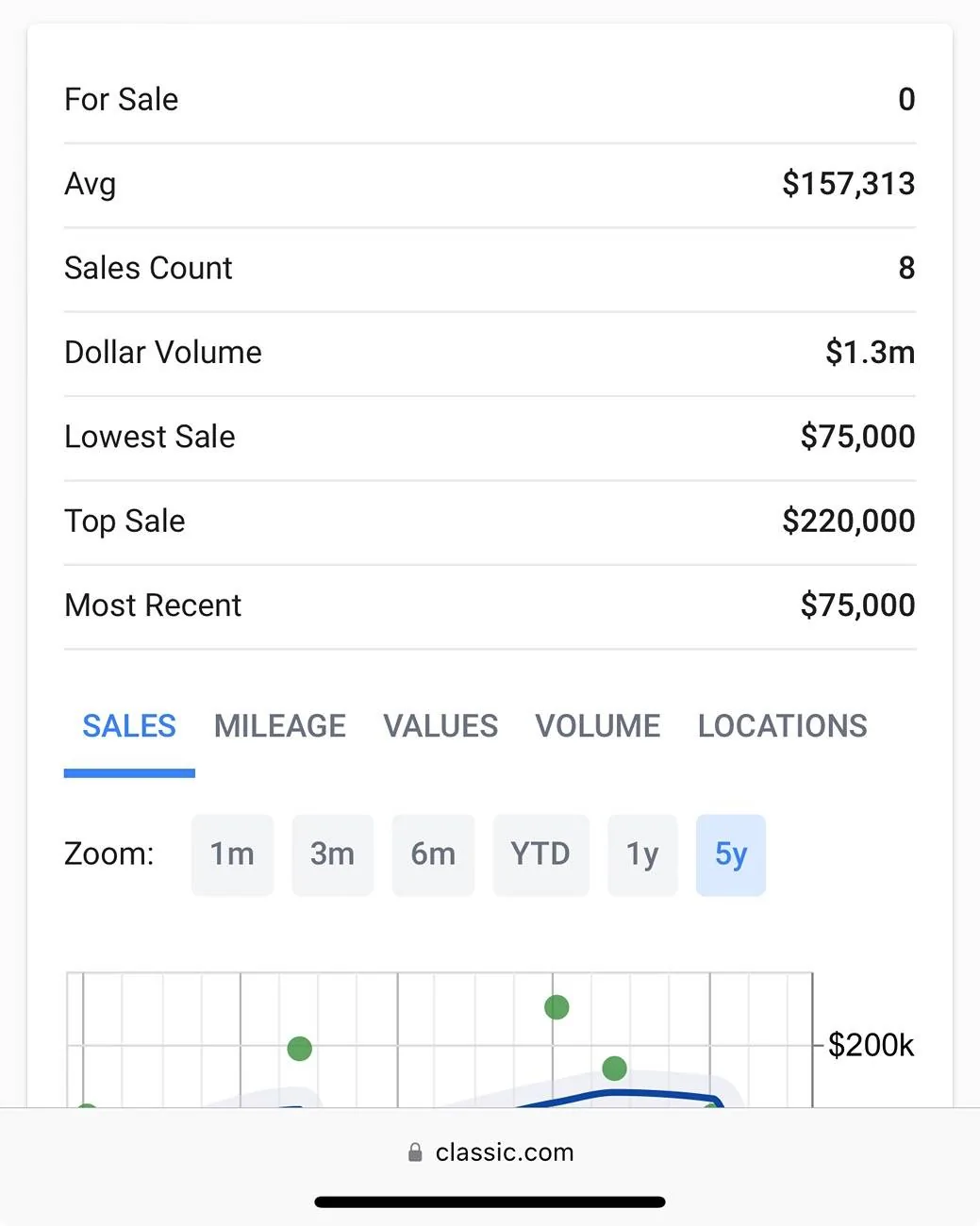The height and width of the screenshot is (1226, 980).
Task: Switch to the MILEAGE tab
Action: click(x=280, y=726)
